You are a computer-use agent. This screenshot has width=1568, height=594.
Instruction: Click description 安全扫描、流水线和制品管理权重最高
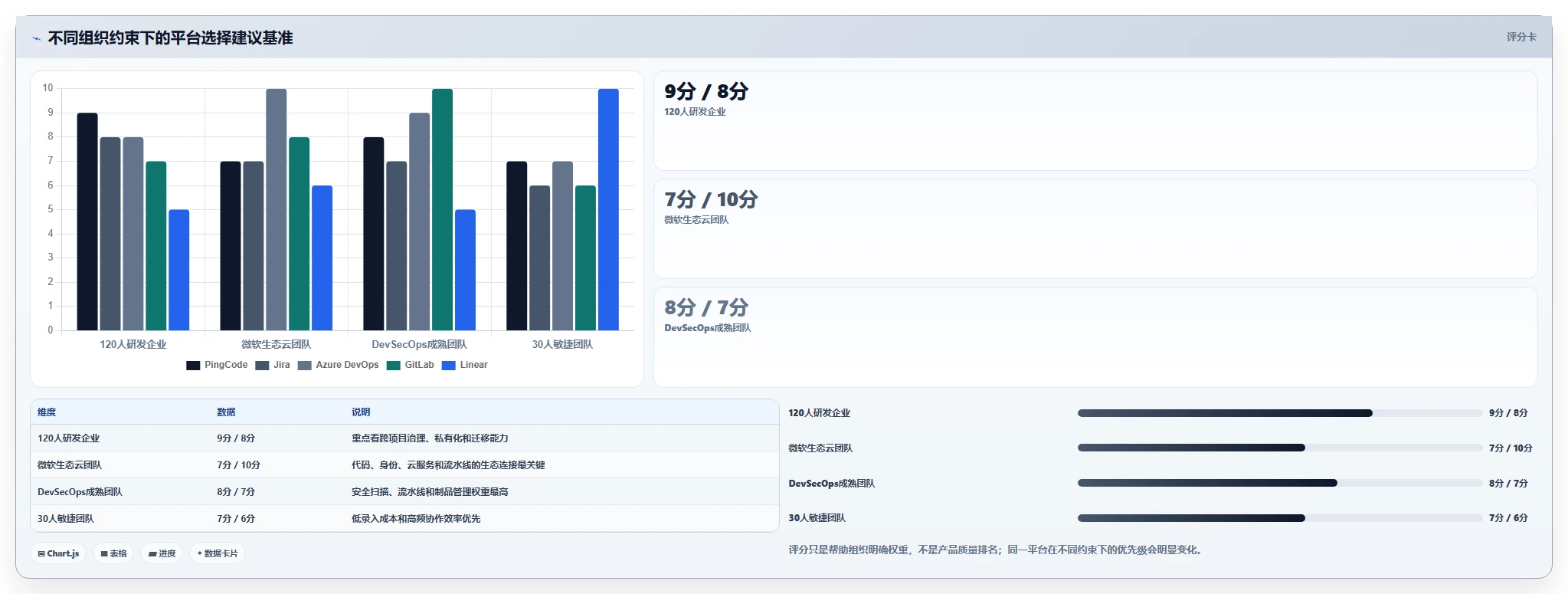pyautogui.click(x=430, y=492)
